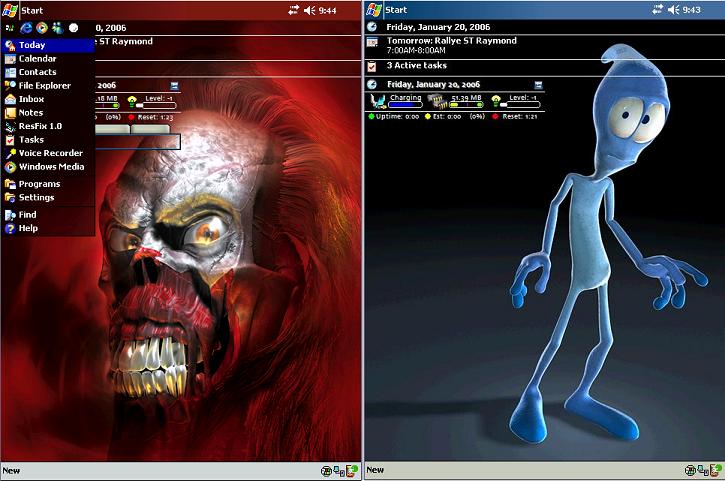725x481 pixels.
Task: Open Inbox from the Start menu
Action: click(48, 99)
